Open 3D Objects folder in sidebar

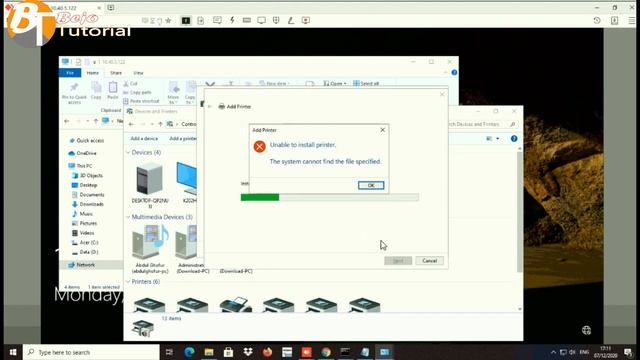[x=87, y=176]
